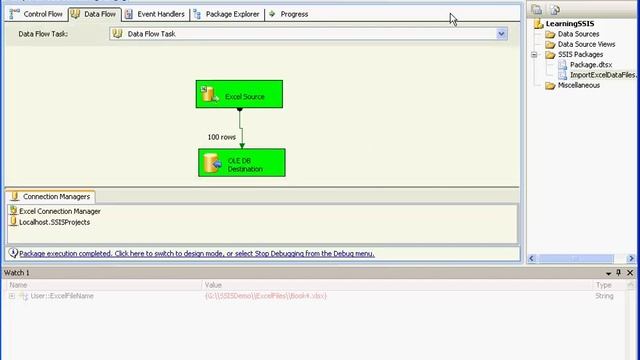The height and width of the screenshot is (360, 640).
Task: Click the Excel Source component icon
Action: 209,94
